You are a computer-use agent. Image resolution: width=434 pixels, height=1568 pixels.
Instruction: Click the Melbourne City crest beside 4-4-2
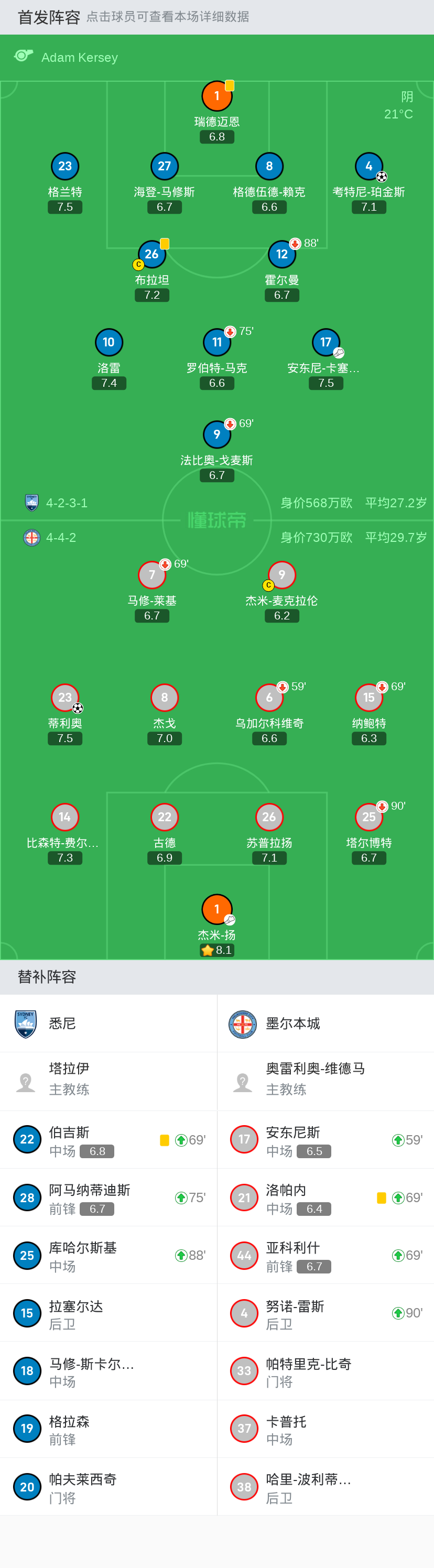point(31,538)
